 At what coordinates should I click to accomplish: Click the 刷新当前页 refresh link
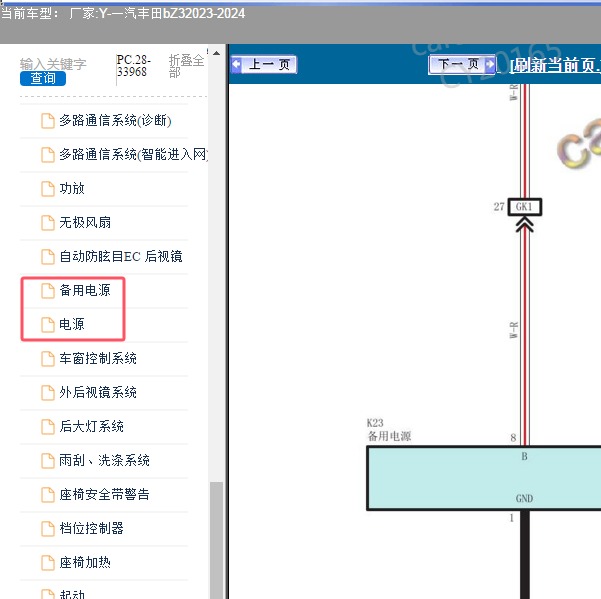(555, 65)
